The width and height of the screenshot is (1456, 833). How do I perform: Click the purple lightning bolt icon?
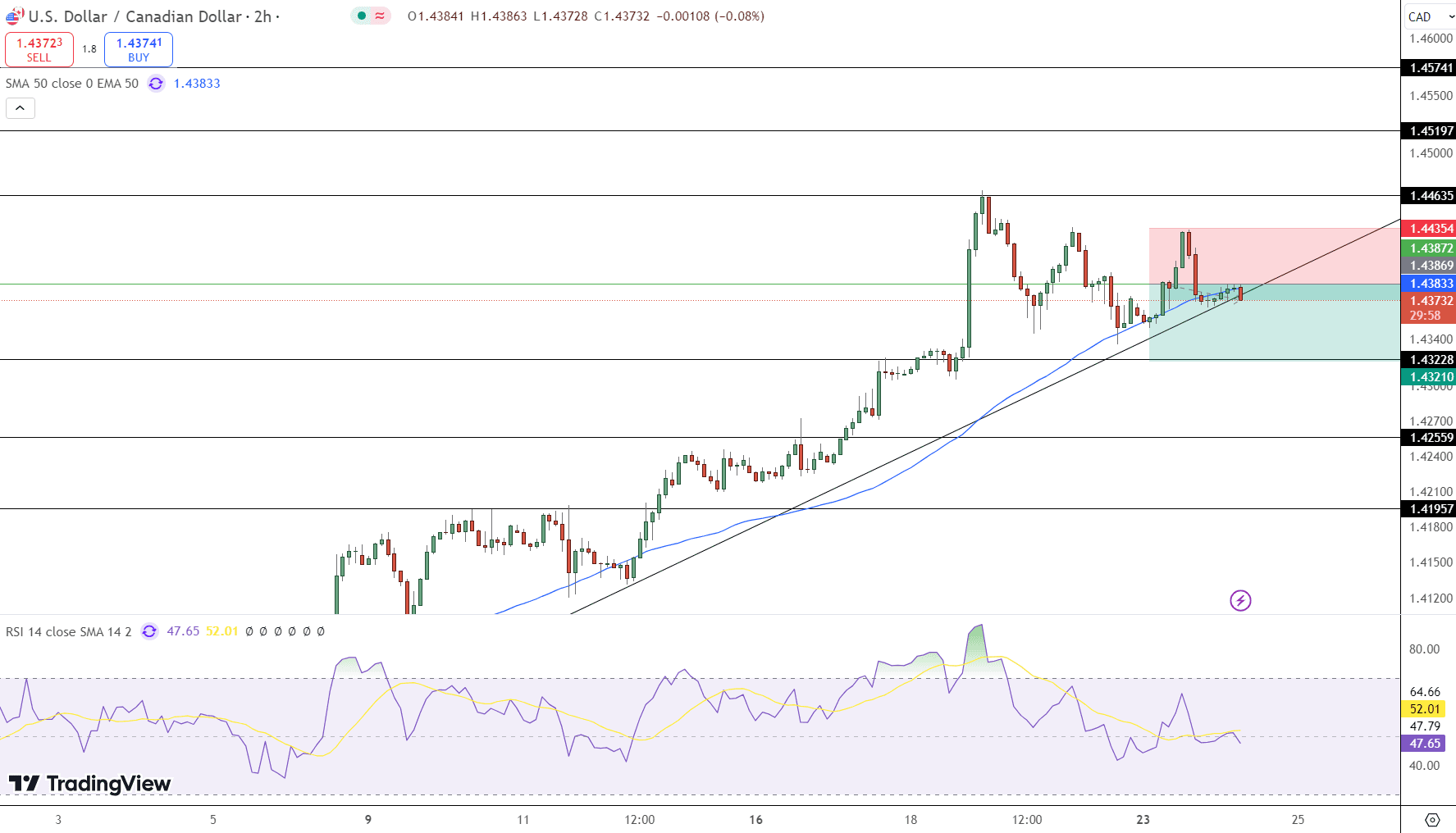(x=1240, y=600)
